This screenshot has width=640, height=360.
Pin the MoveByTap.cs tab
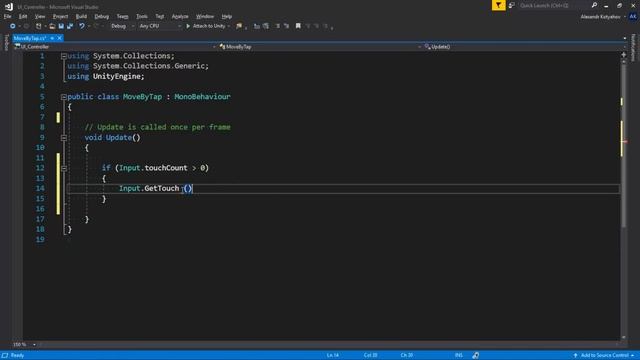coord(52,38)
